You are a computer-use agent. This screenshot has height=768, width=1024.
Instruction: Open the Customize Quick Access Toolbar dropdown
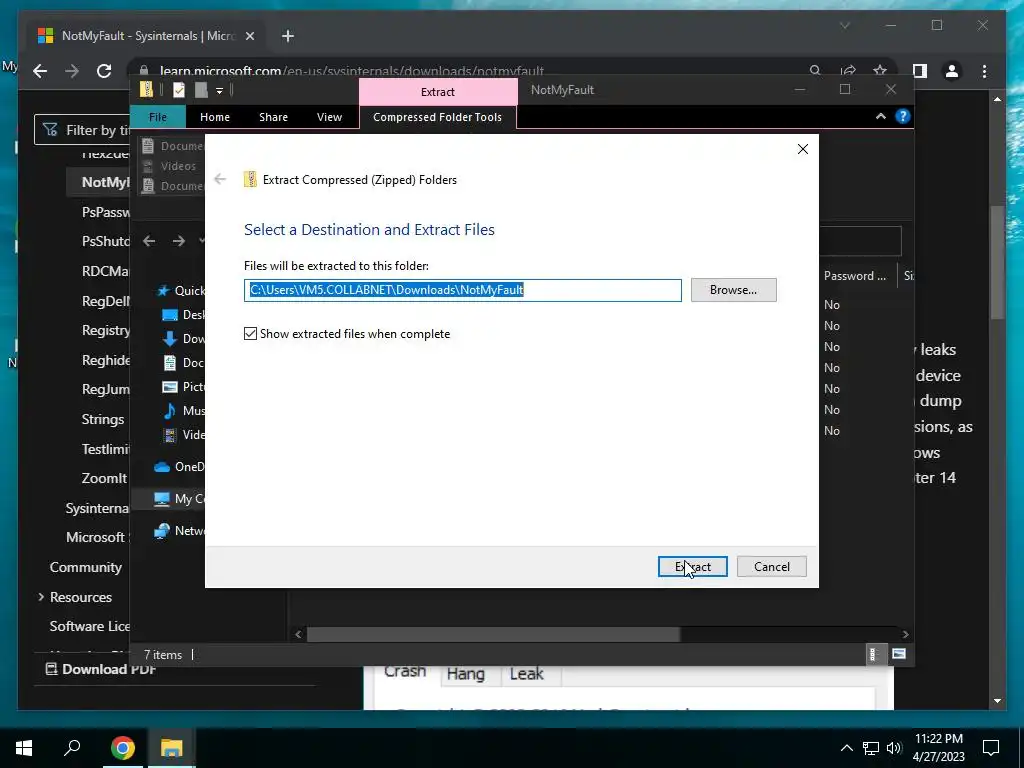click(219, 90)
